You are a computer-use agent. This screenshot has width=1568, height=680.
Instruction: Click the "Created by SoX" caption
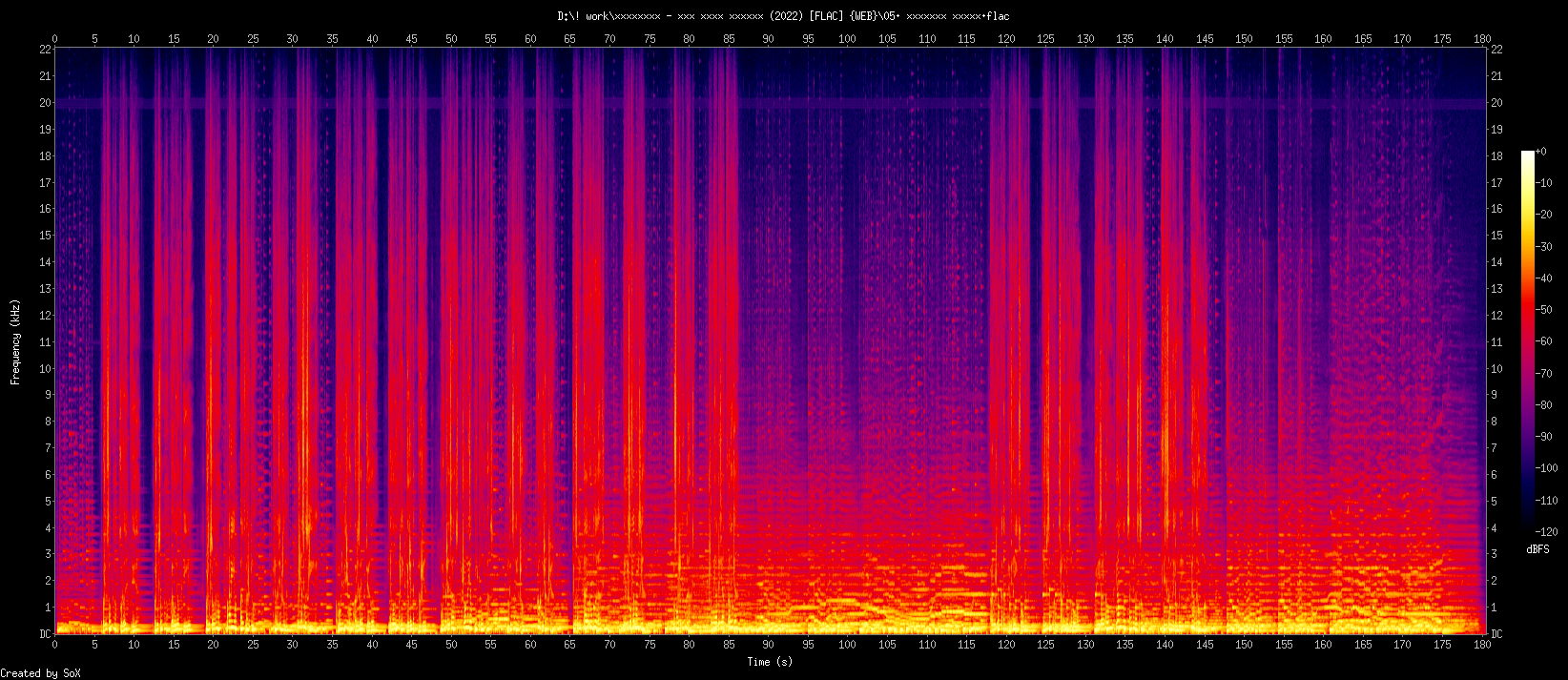pos(41,673)
